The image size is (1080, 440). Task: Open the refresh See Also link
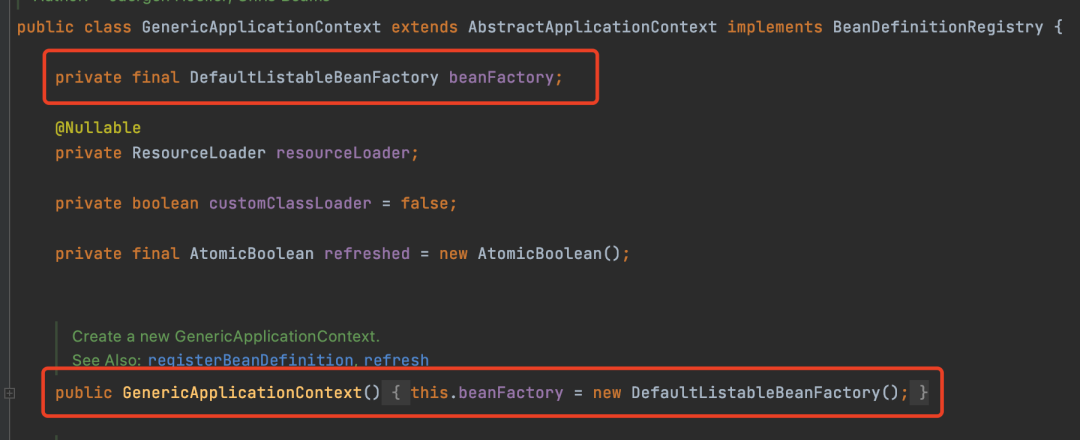point(396,360)
